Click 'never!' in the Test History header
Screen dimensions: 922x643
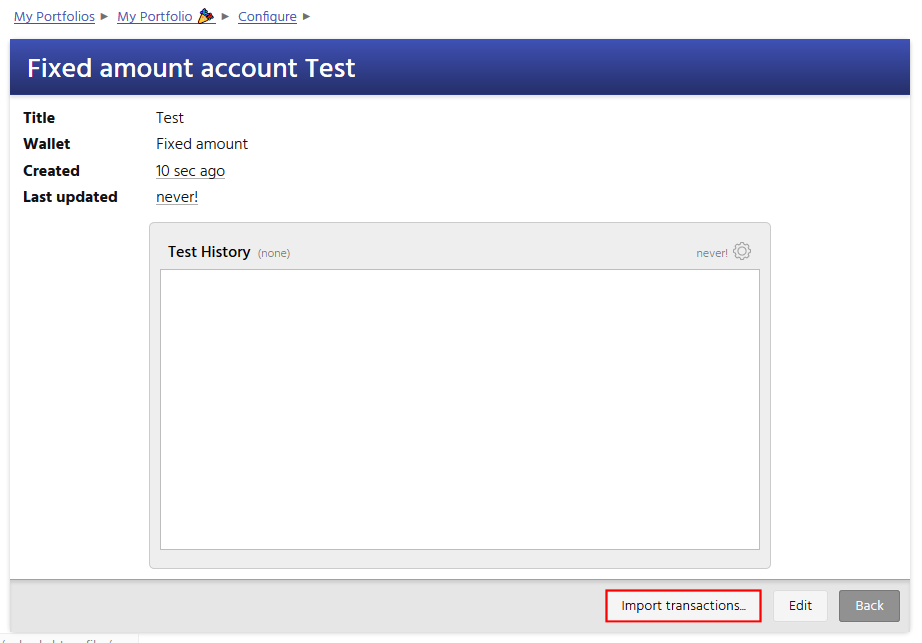pos(711,254)
